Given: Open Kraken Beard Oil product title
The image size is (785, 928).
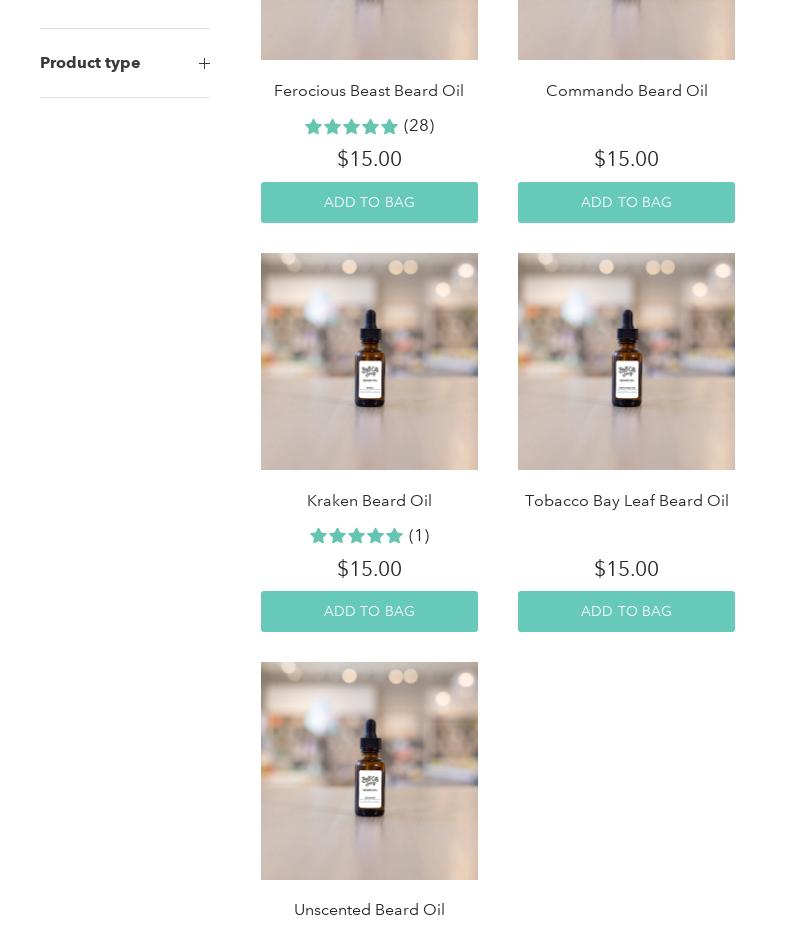Looking at the screenshot, I should tap(369, 501).
